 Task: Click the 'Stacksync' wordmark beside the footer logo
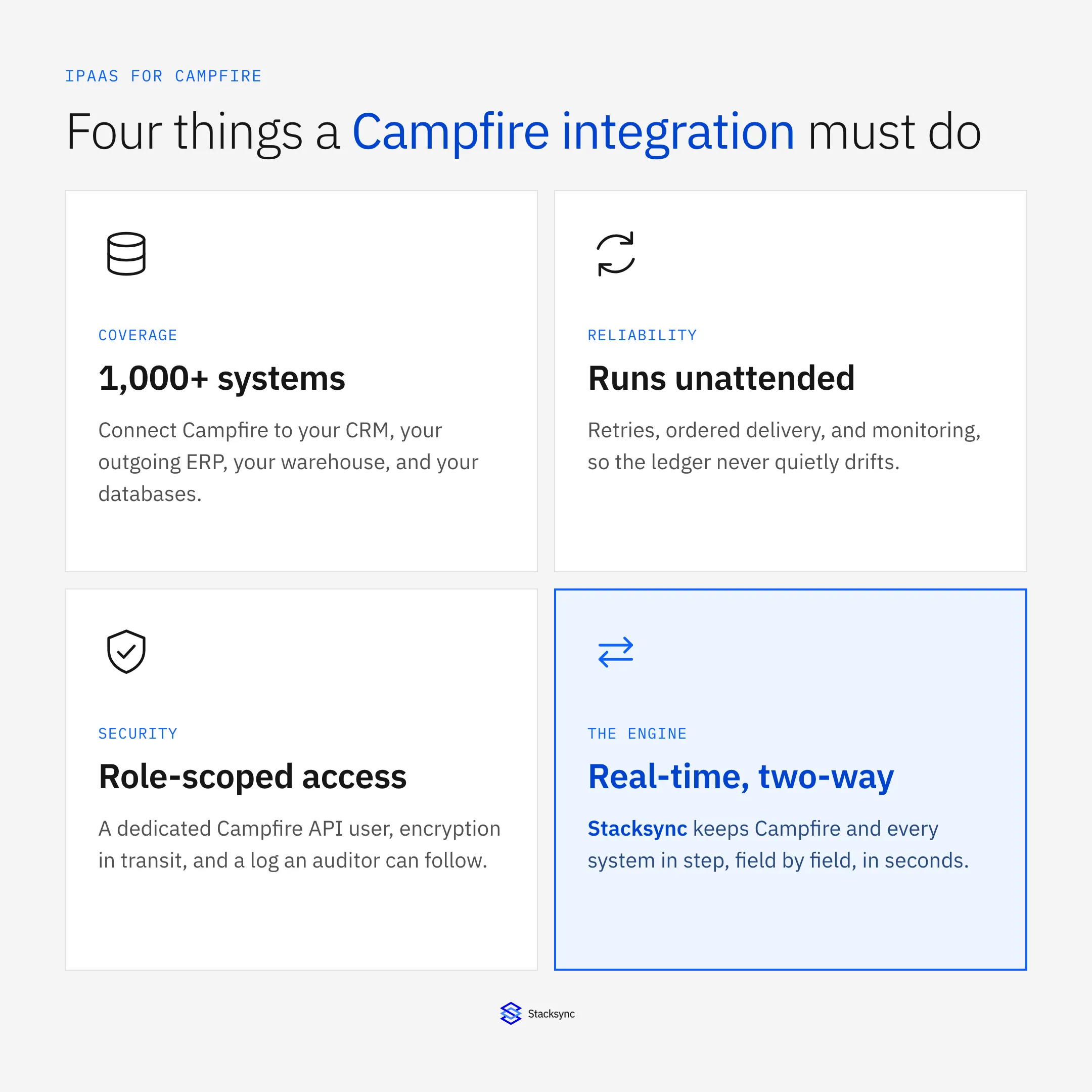(x=551, y=1014)
